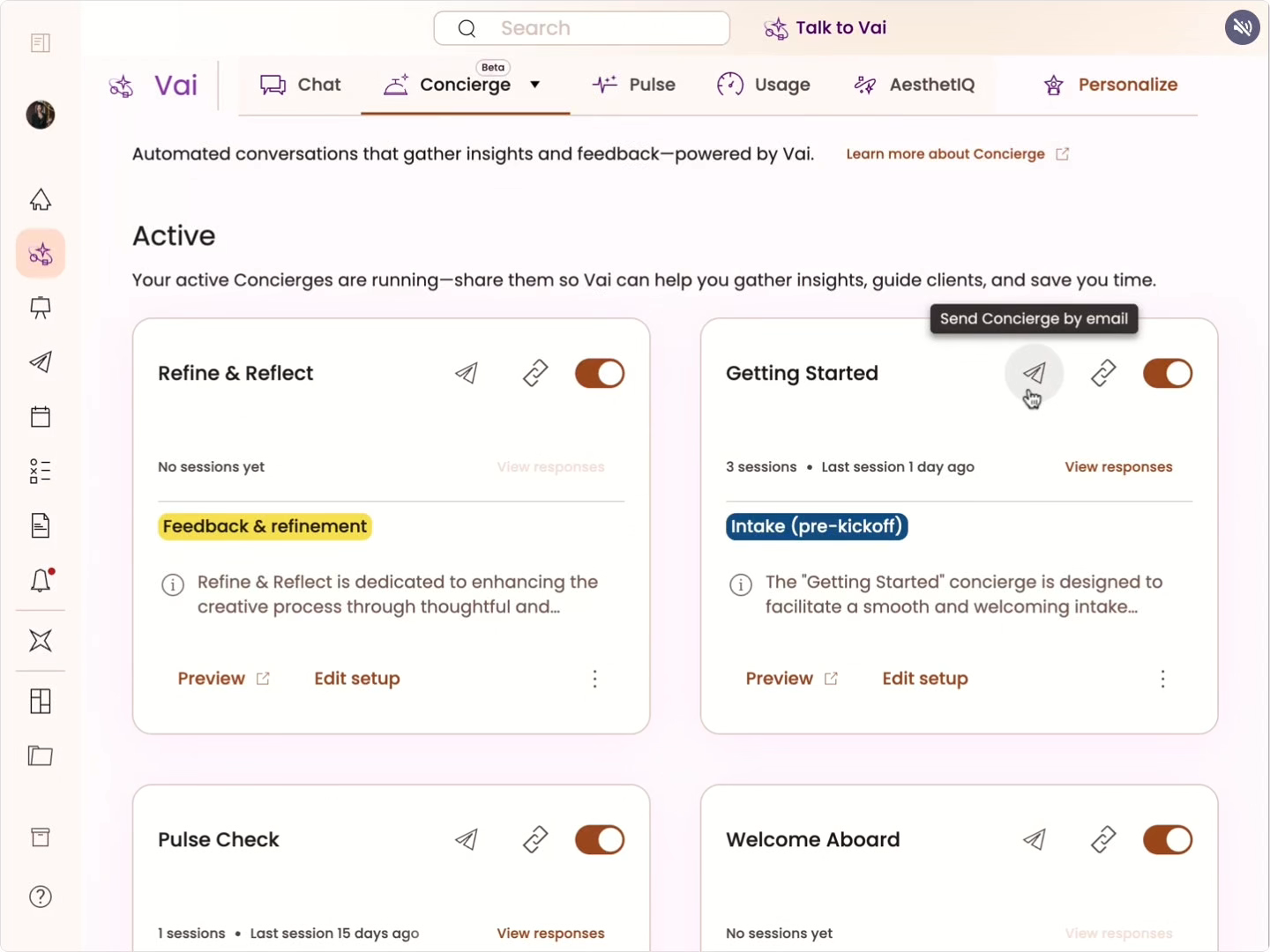Send Welcome Aboard concierge by email
The height and width of the screenshot is (952, 1270).
click(1035, 840)
